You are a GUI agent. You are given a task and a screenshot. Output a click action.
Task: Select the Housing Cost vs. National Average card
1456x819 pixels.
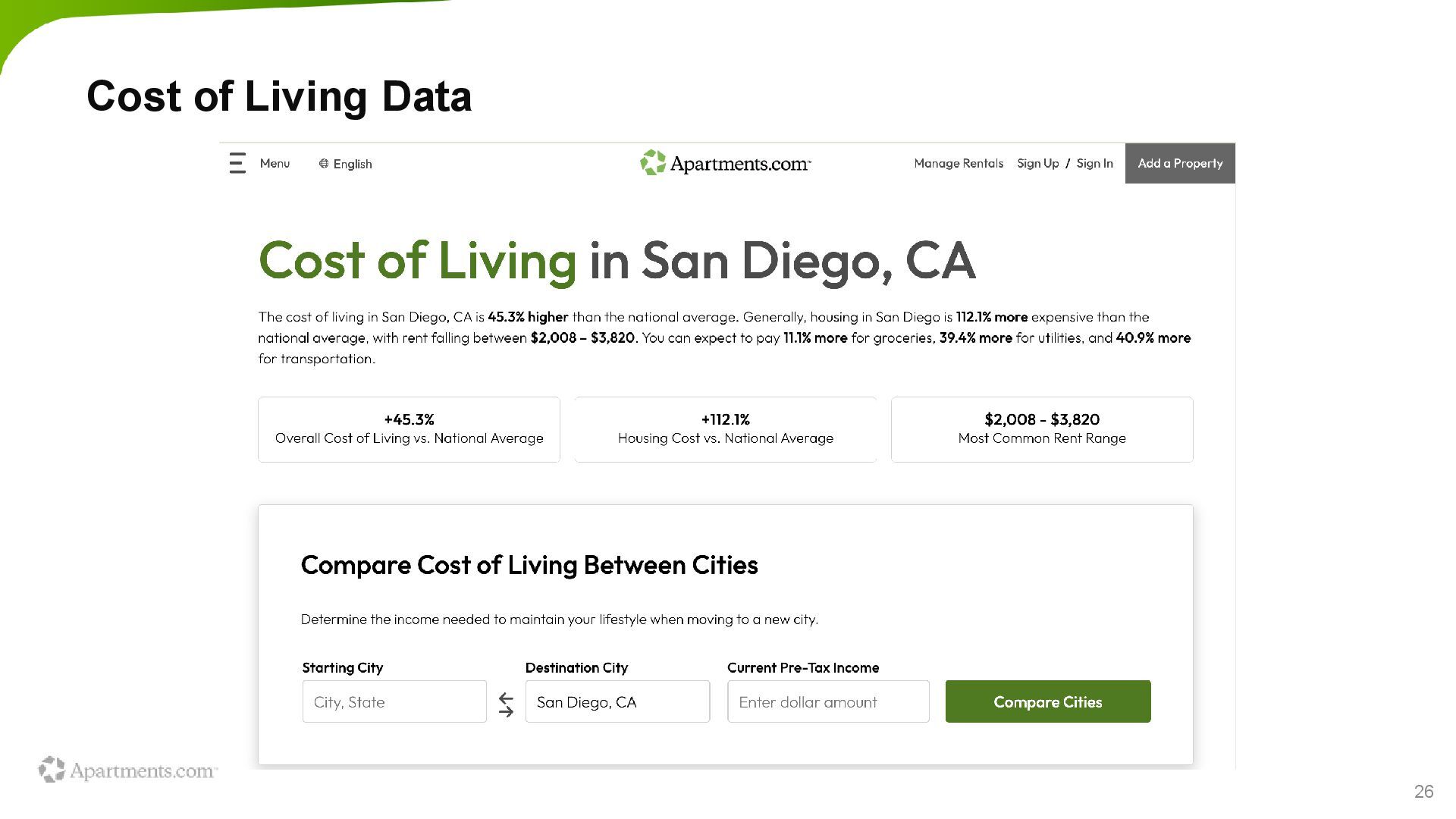(726, 429)
